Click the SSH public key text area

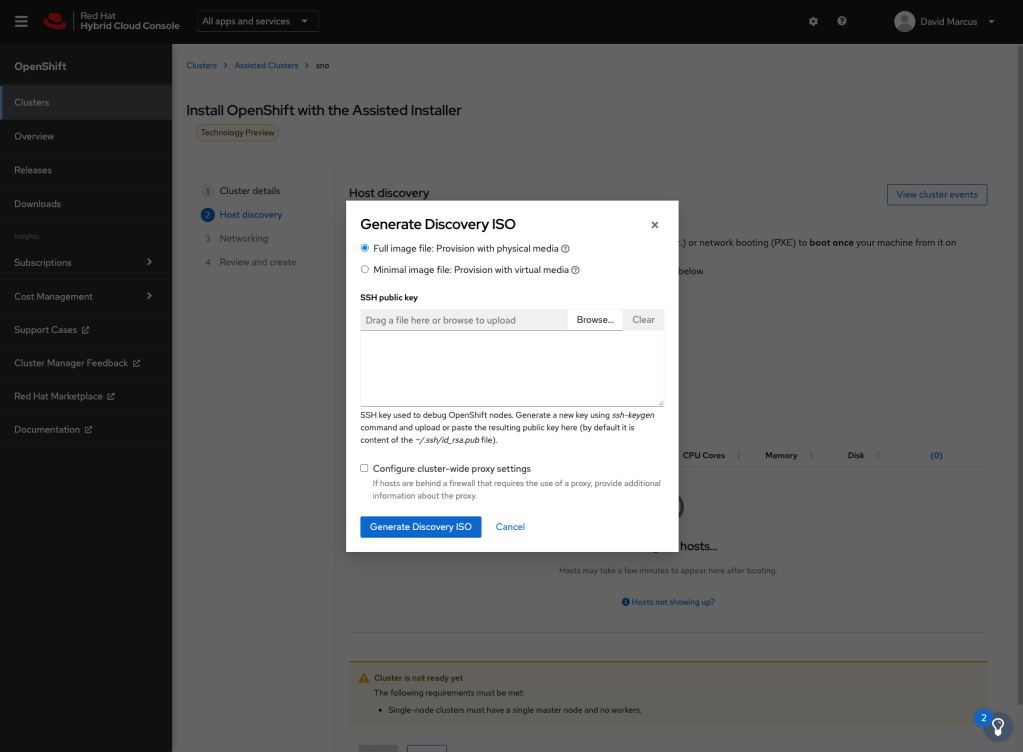[x=511, y=368]
